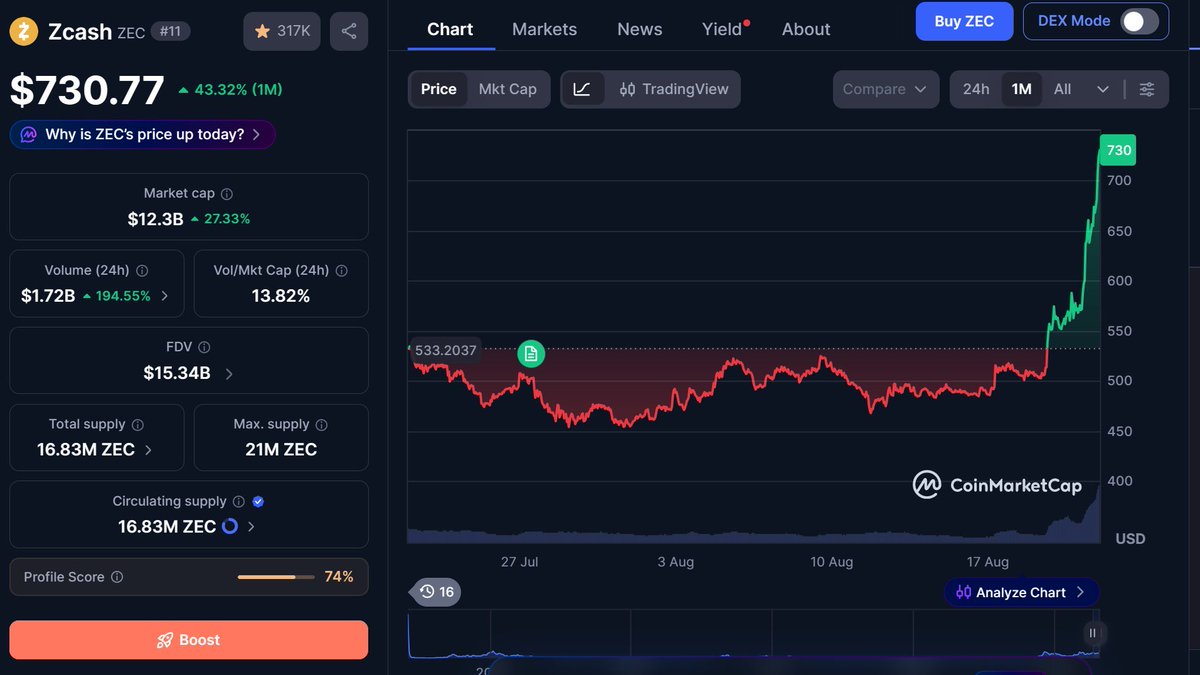Expand Volume (24h) details chevron

[165, 296]
